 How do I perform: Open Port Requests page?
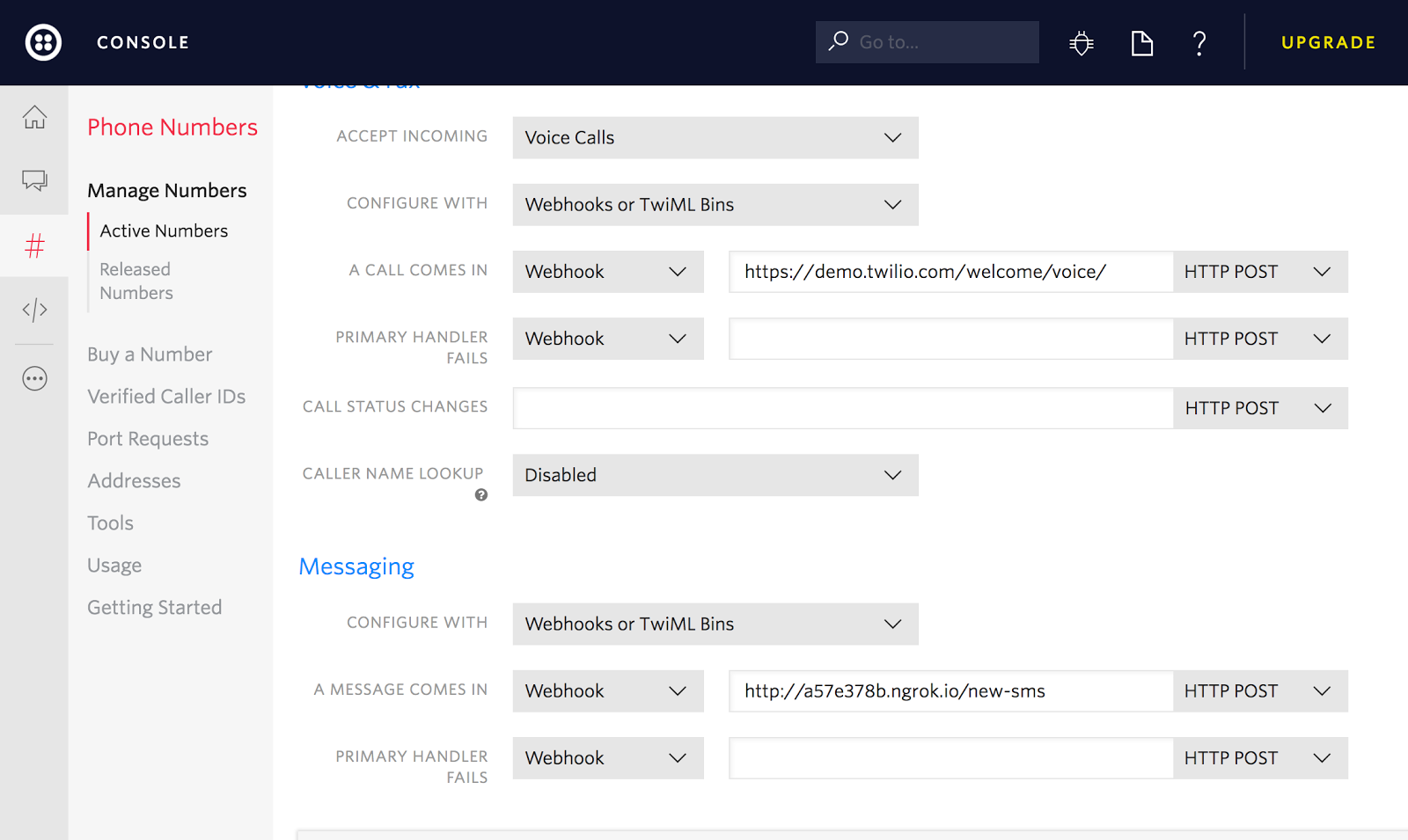coord(148,439)
